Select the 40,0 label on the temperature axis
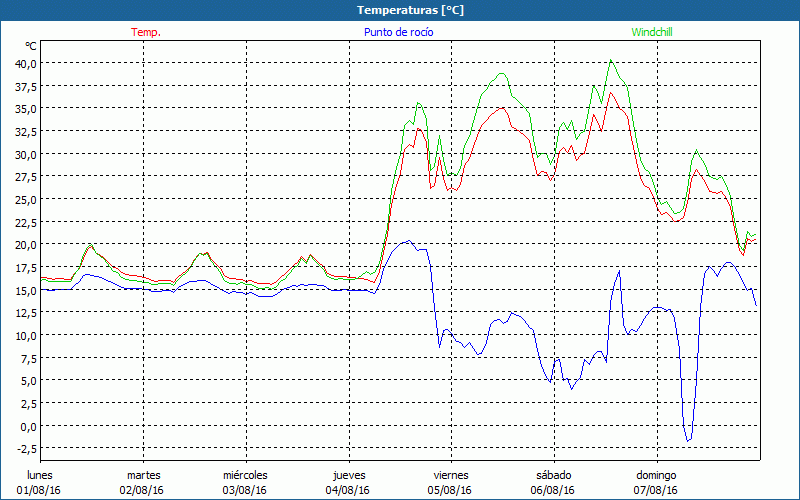 (24, 63)
